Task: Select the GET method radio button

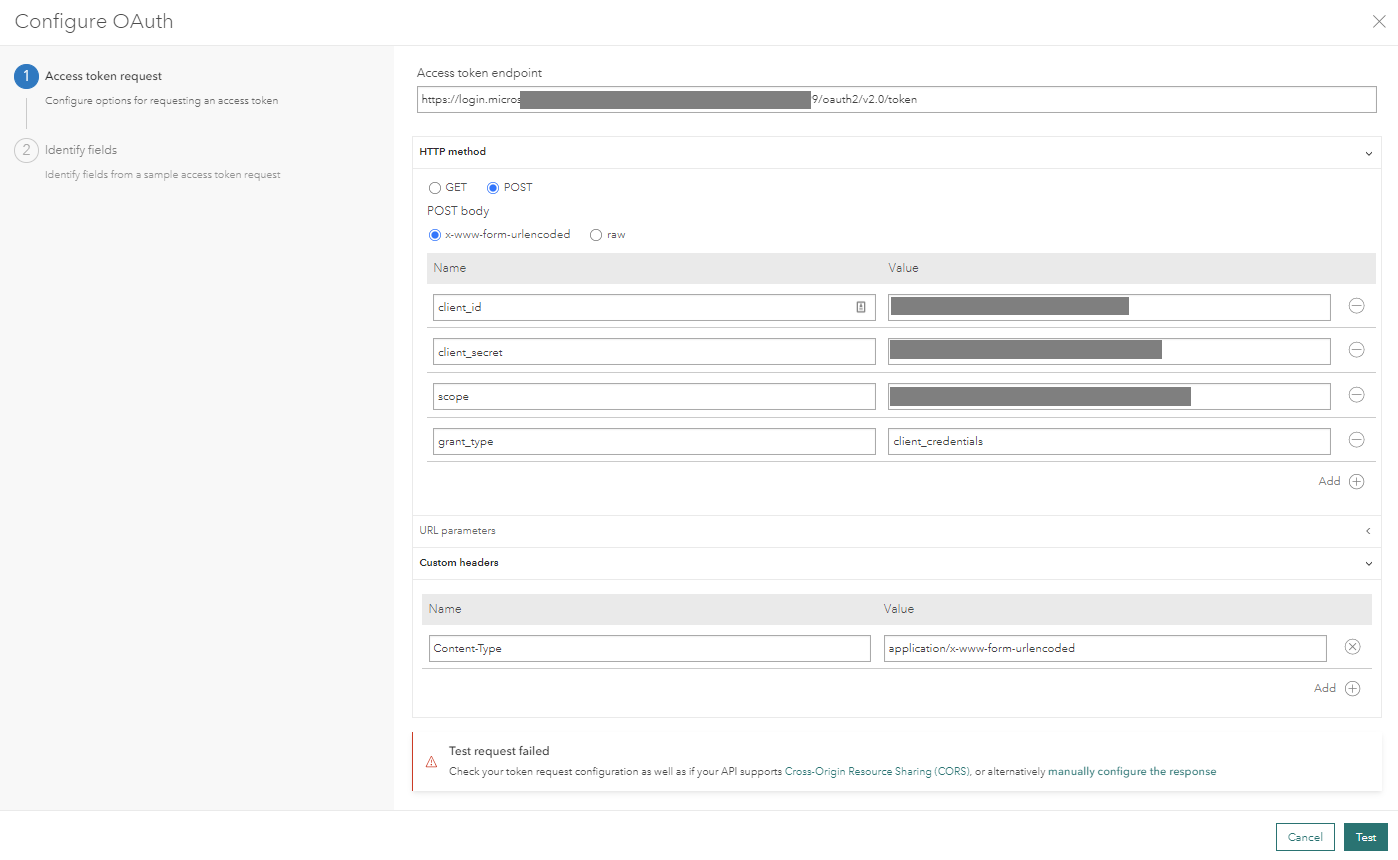Action: 434,188
